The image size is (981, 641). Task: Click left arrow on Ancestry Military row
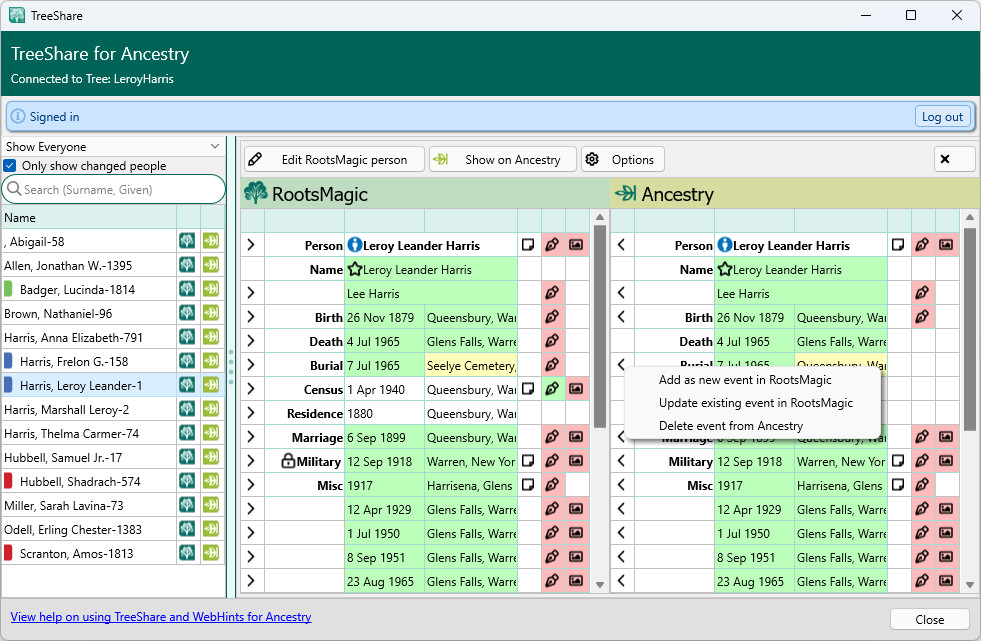(x=621, y=461)
